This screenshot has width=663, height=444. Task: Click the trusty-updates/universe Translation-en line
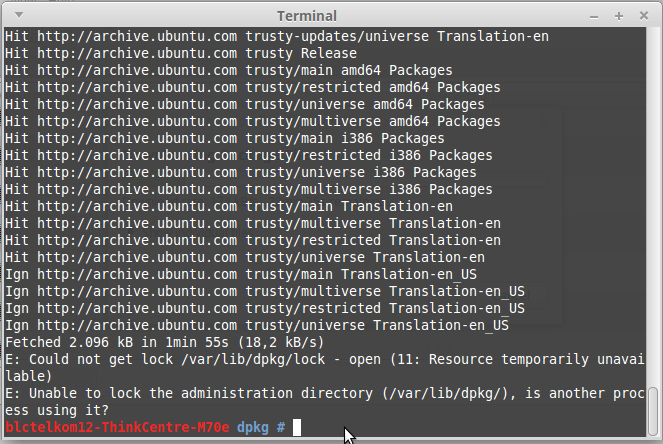277,37
